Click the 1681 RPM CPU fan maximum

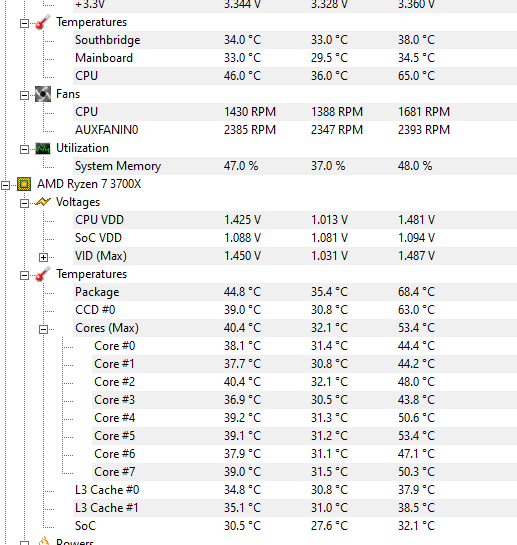point(424,112)
